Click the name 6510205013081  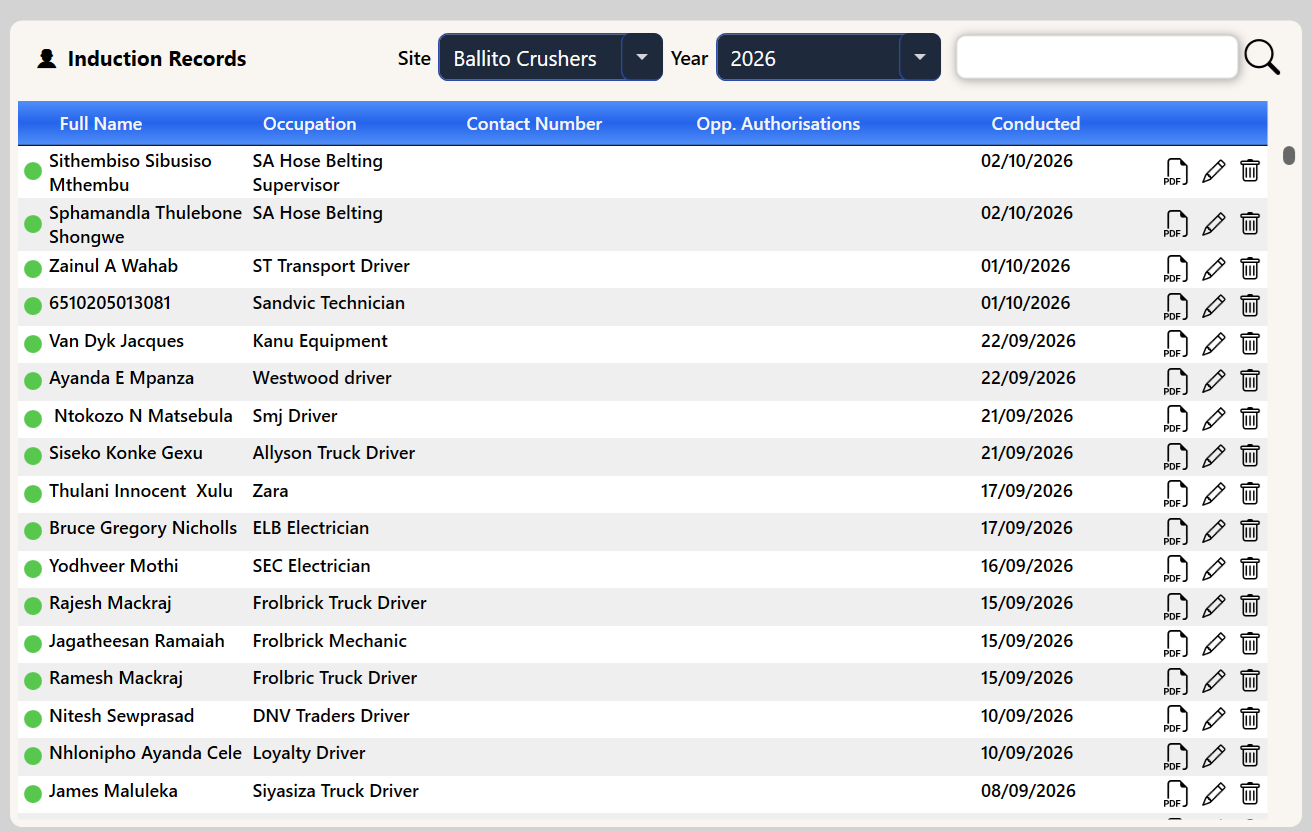tap(110, 303)
